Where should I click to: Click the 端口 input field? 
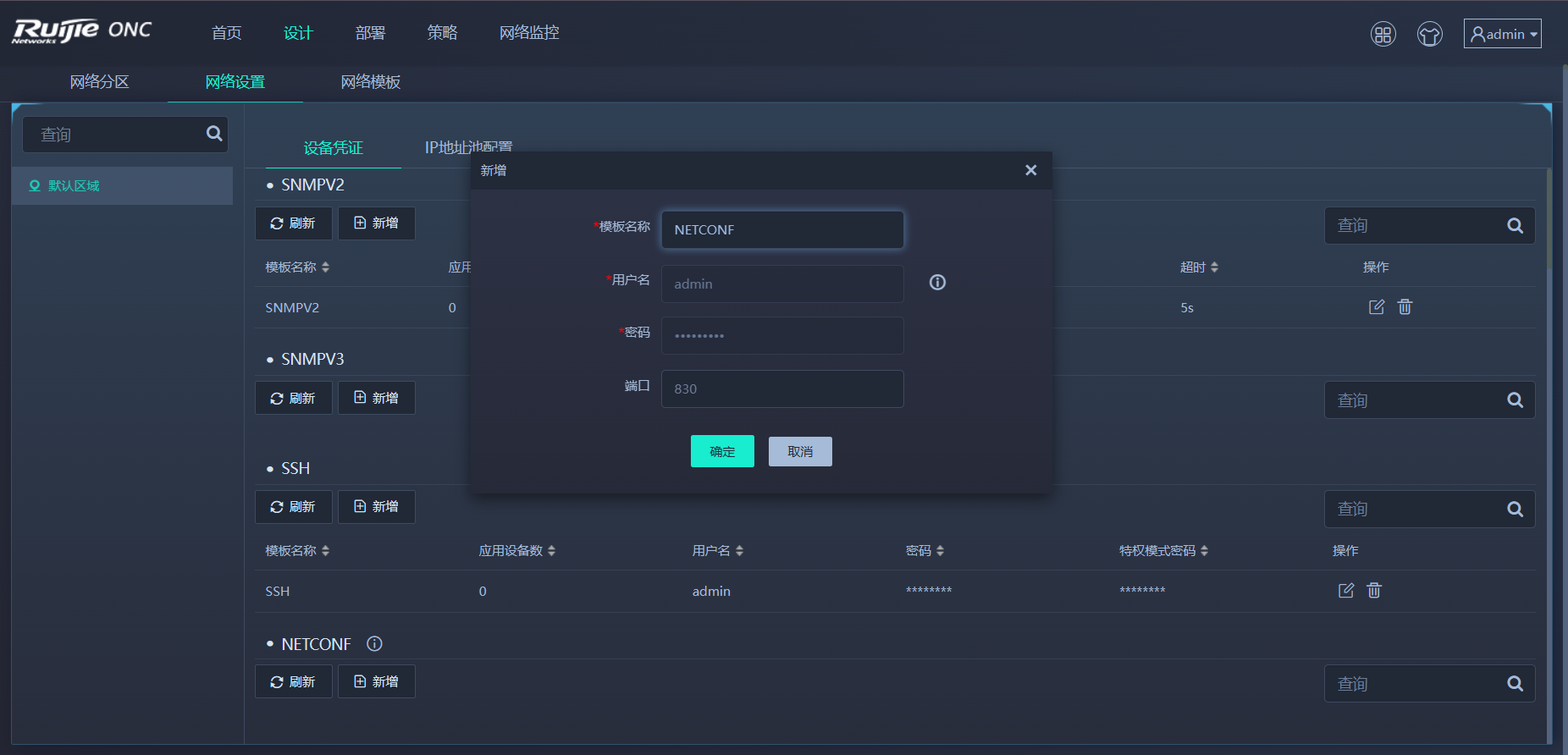(782, 389)
